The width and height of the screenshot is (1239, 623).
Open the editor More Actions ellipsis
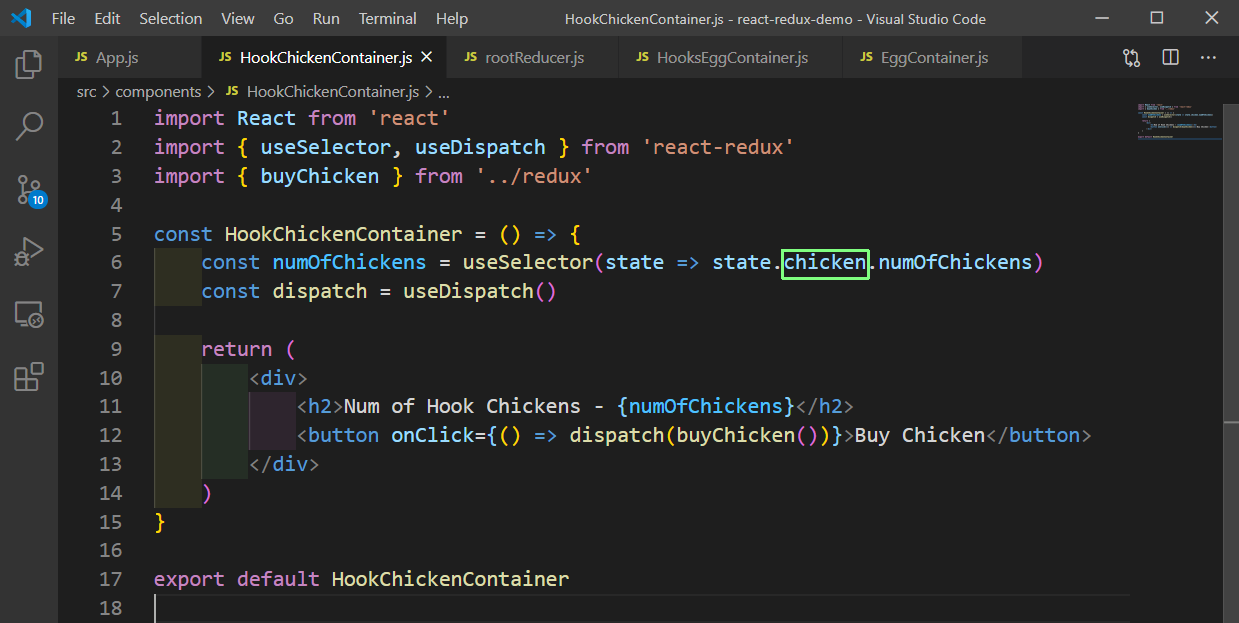[1209, 58]
